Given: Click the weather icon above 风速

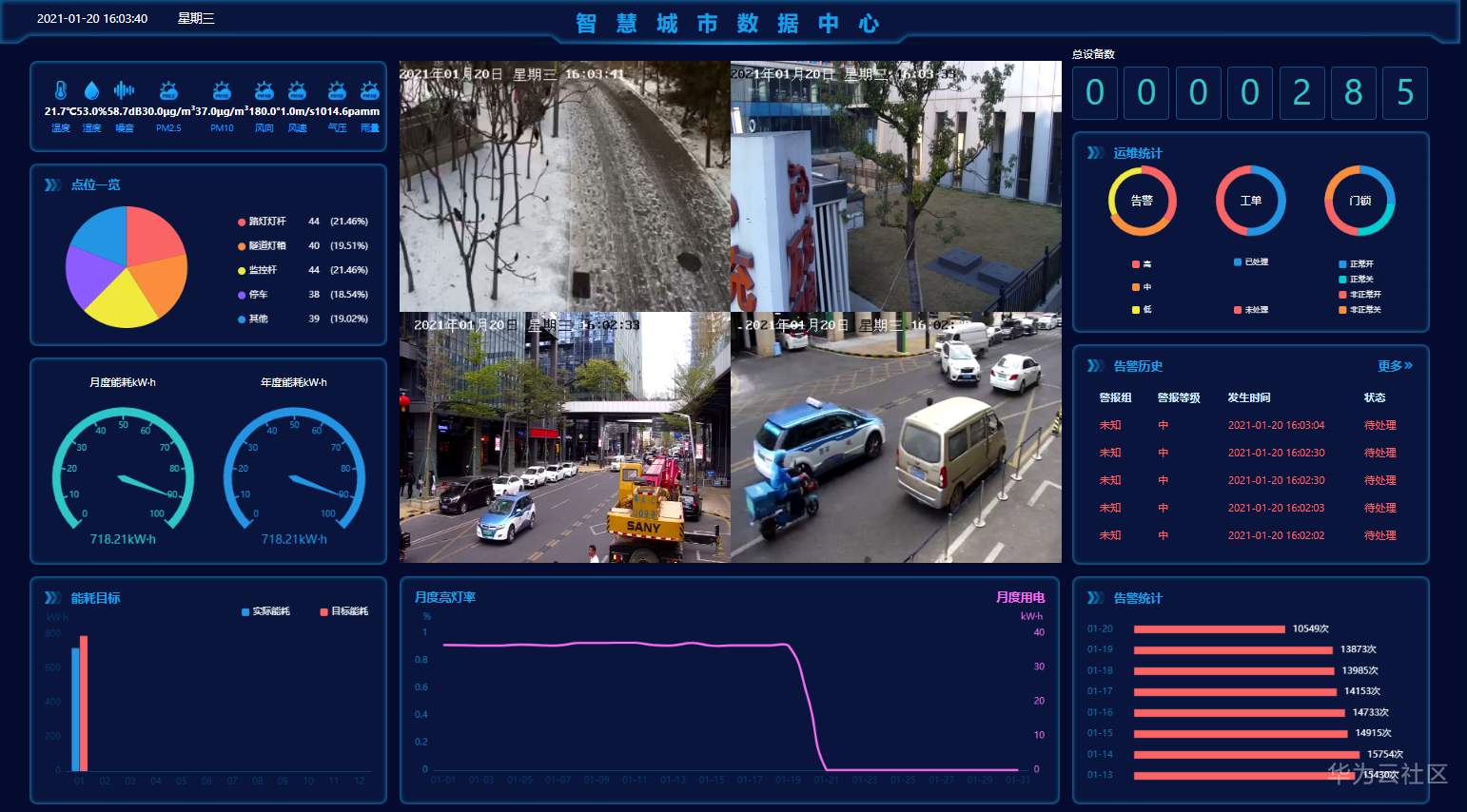Looking at the screenshot, I should click(297, 90).
